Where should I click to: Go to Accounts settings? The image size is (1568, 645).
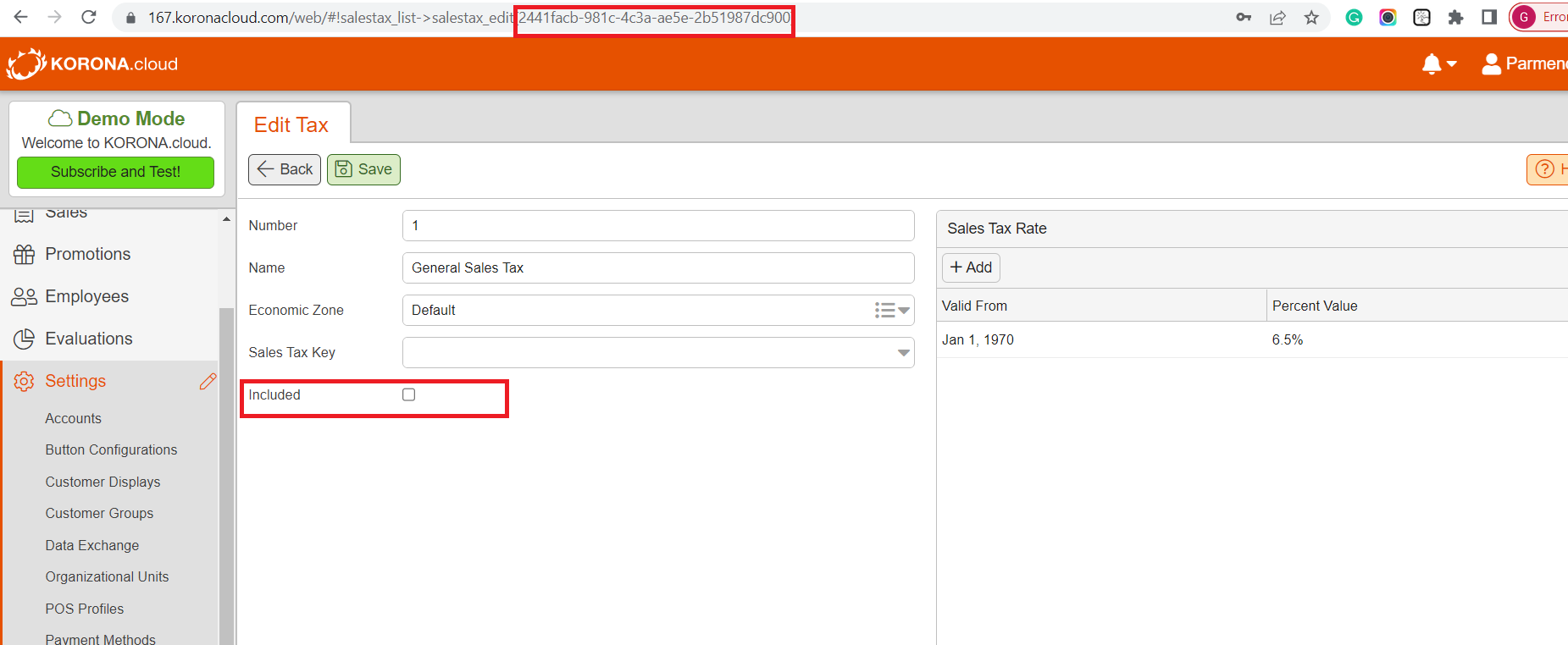click(74, 418)
